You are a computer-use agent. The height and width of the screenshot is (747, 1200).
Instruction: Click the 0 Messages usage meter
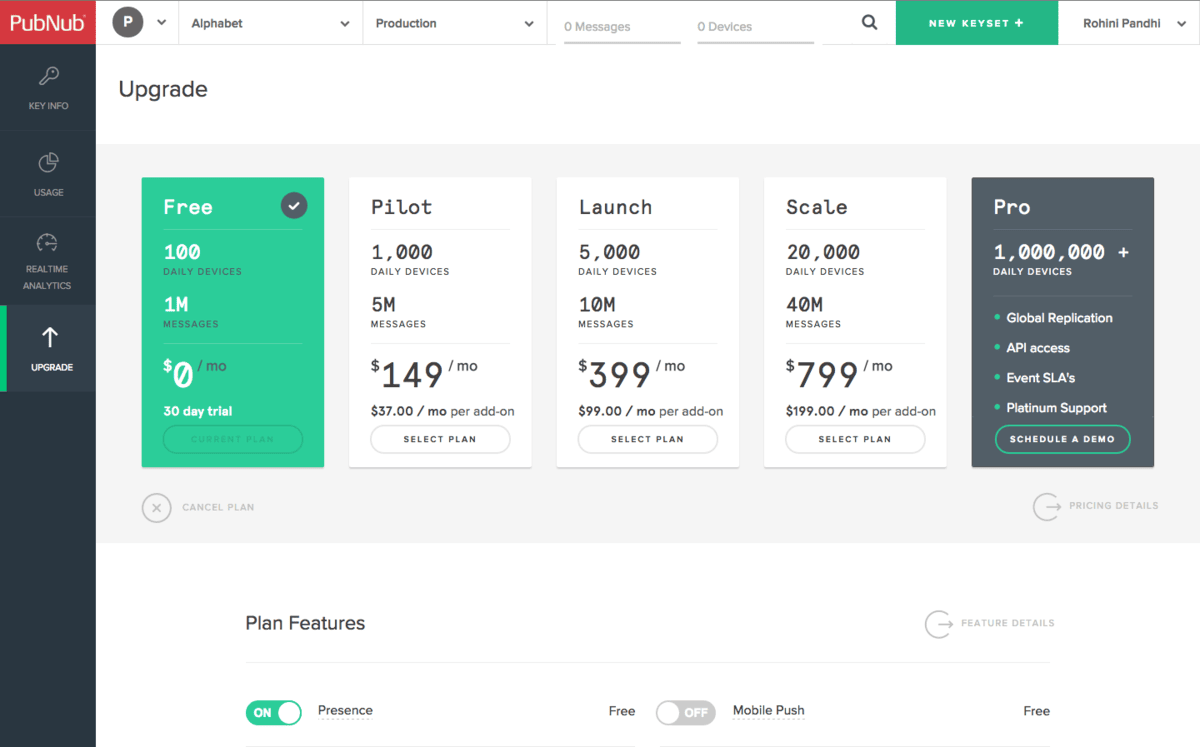(x=622, y=28)
